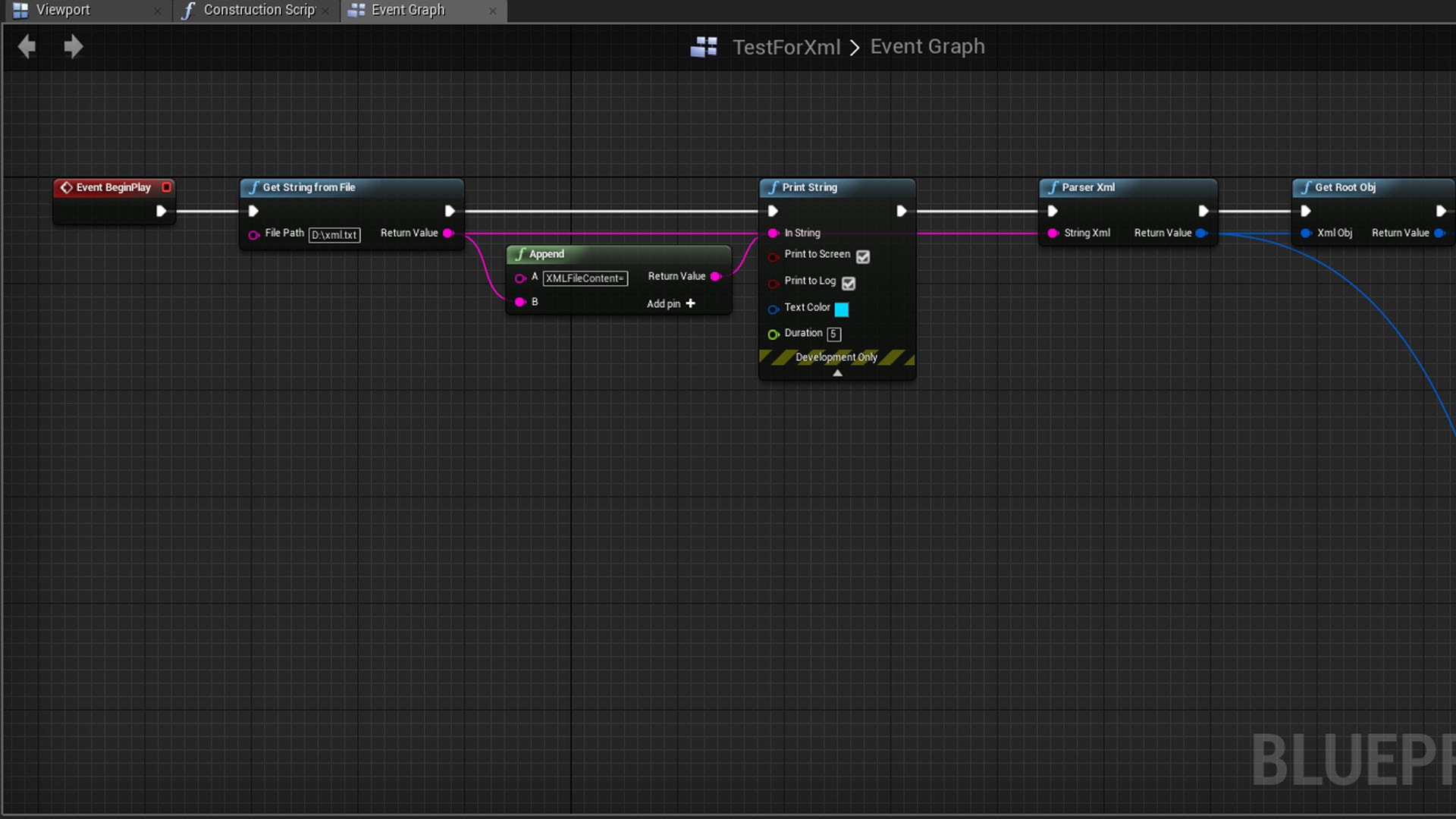
Task: Collapse the Print String advanced options arrow
Action: tap(837, 373)
